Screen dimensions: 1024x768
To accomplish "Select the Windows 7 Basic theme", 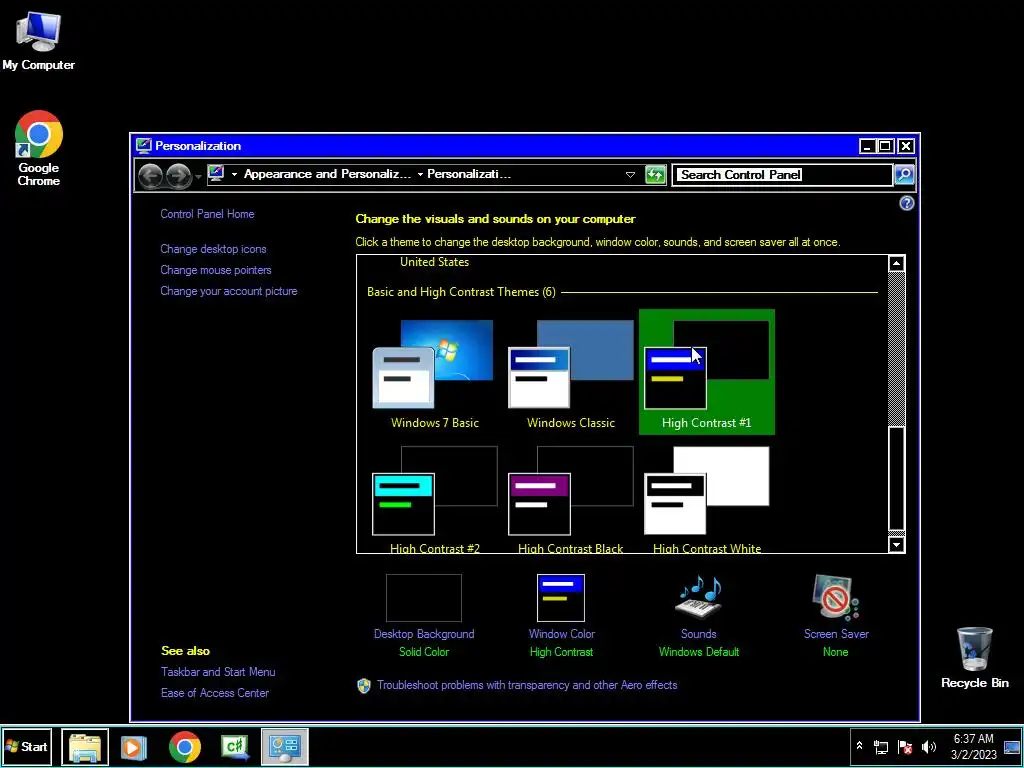I will tap(434, 374).
